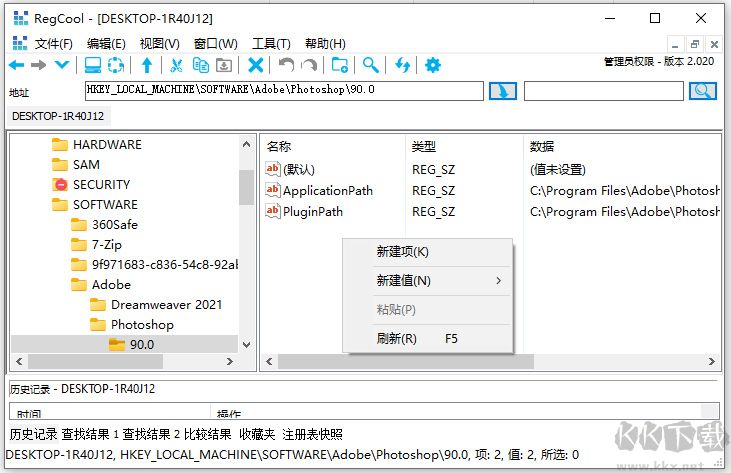Click the dashed circular snapshot toolbar icon
This screenshot has width=731, height=473.
116,65
